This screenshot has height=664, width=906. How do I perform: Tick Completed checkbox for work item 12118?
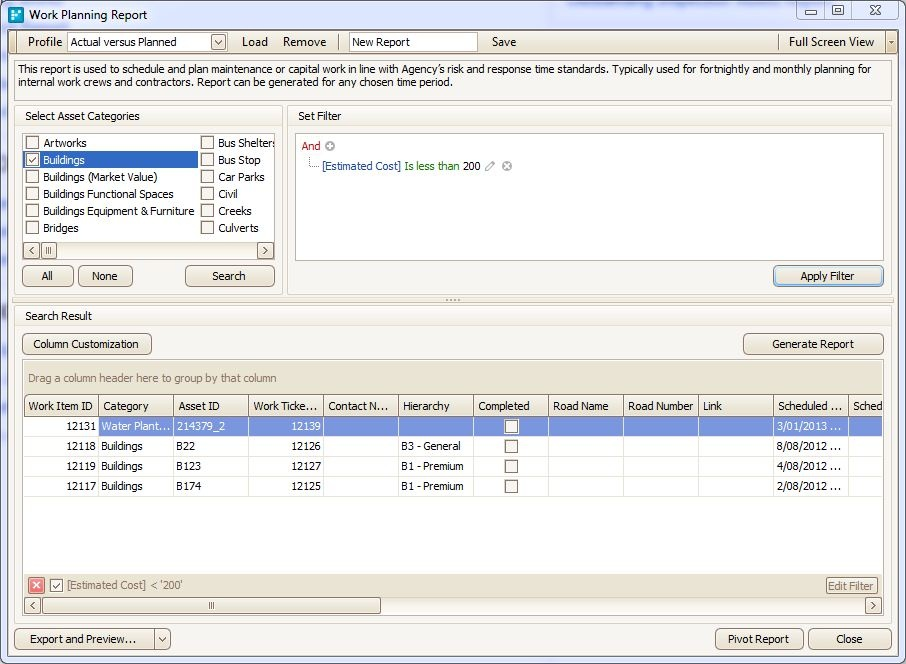click(x=511, y=446)
